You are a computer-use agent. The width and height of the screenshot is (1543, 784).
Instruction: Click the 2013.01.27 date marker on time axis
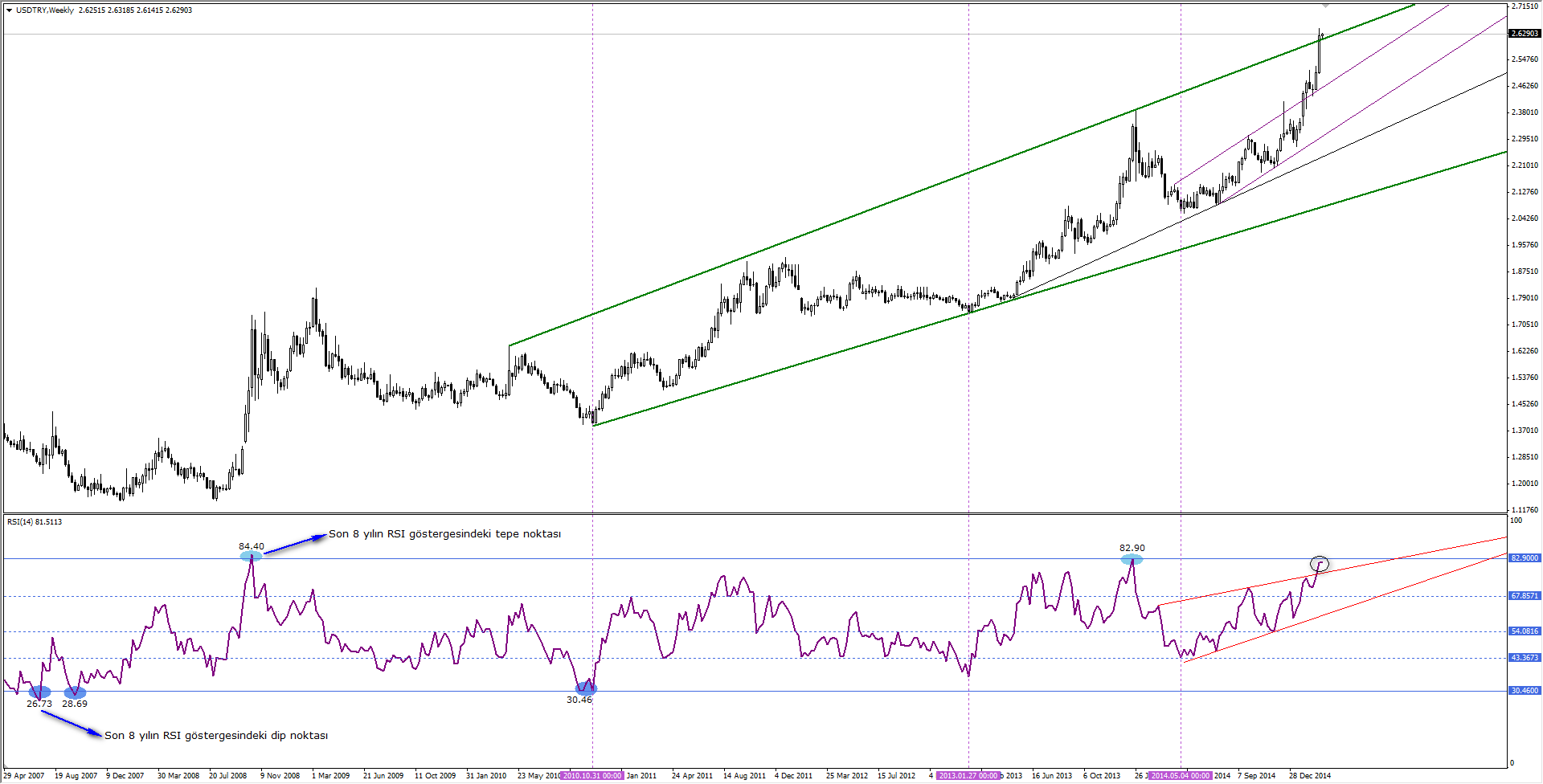point(968,776)
